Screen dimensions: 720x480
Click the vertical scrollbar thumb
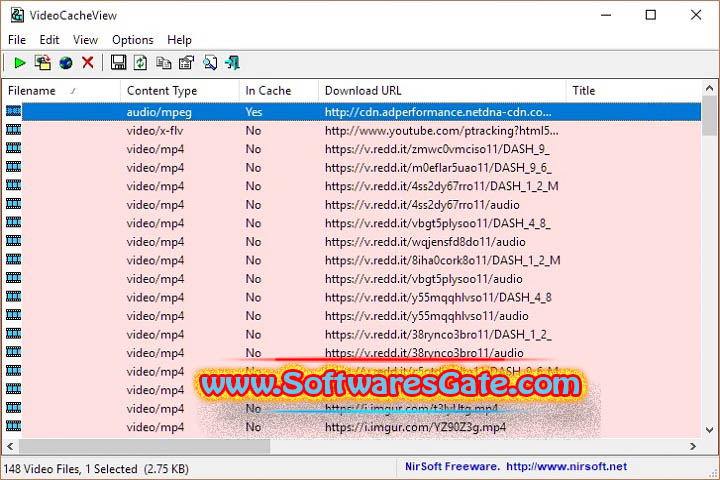pos(709,116)
